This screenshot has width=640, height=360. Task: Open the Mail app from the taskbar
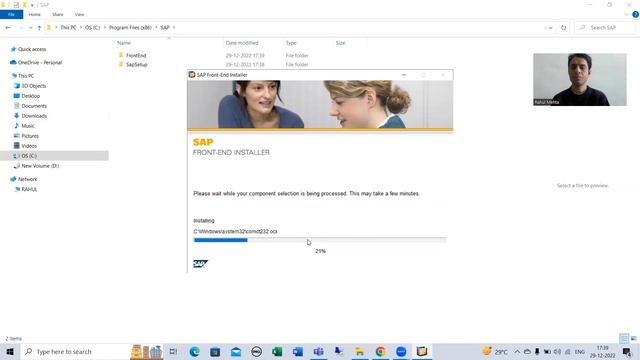point(236,351)
